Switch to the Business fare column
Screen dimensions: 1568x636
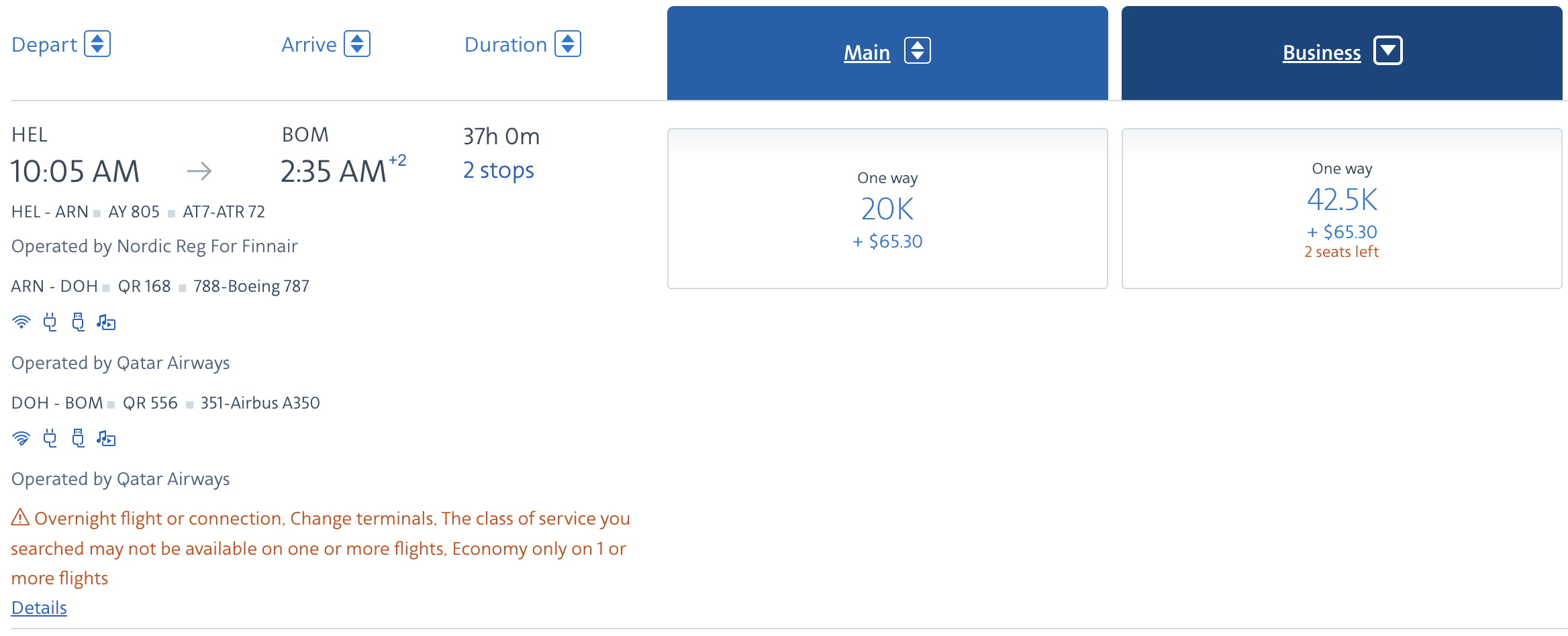coord(1320,52)
